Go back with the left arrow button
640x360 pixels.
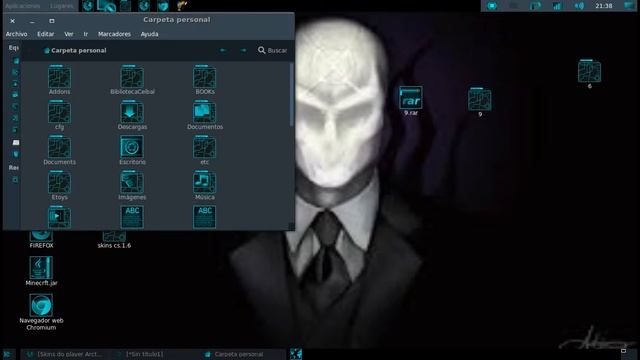coord(223,50)
